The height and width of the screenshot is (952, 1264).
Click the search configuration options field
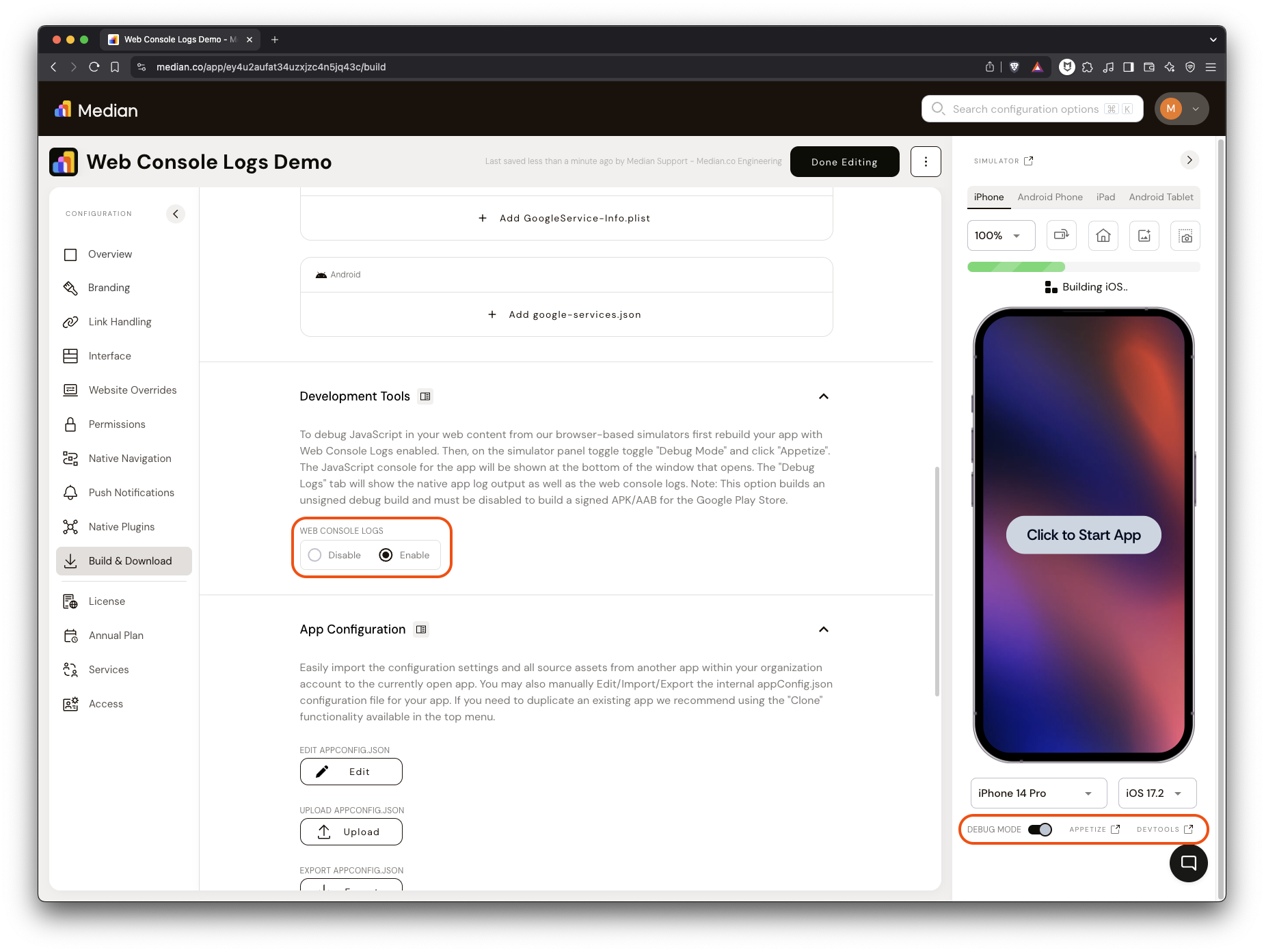[1032, 109]
